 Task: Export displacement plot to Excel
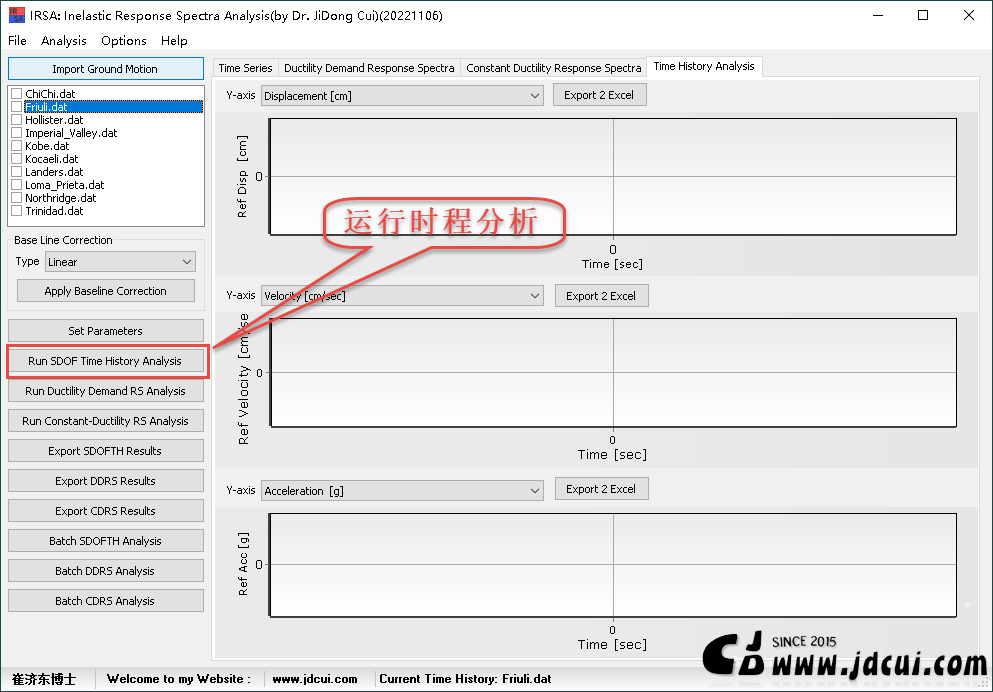(599, 95)
